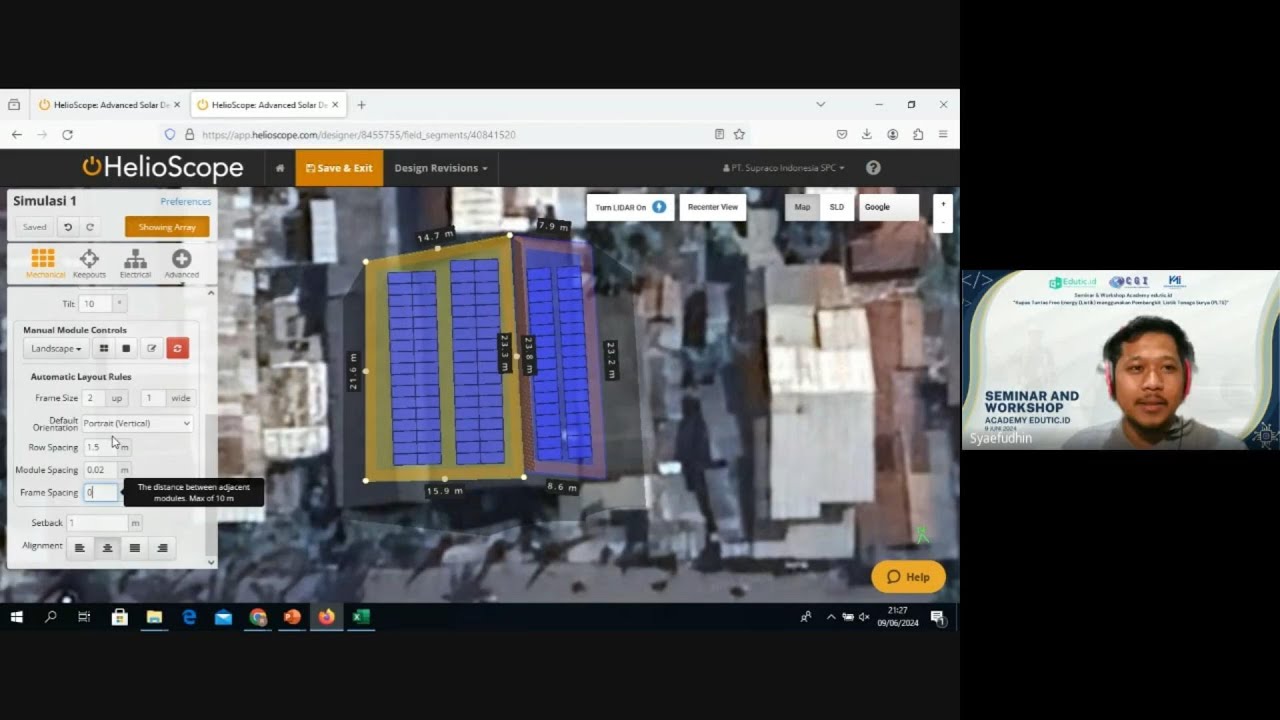This screenshot has width=1280, height=720.
Task: Switch map view to SLD
Action: (x=837, y=207)
